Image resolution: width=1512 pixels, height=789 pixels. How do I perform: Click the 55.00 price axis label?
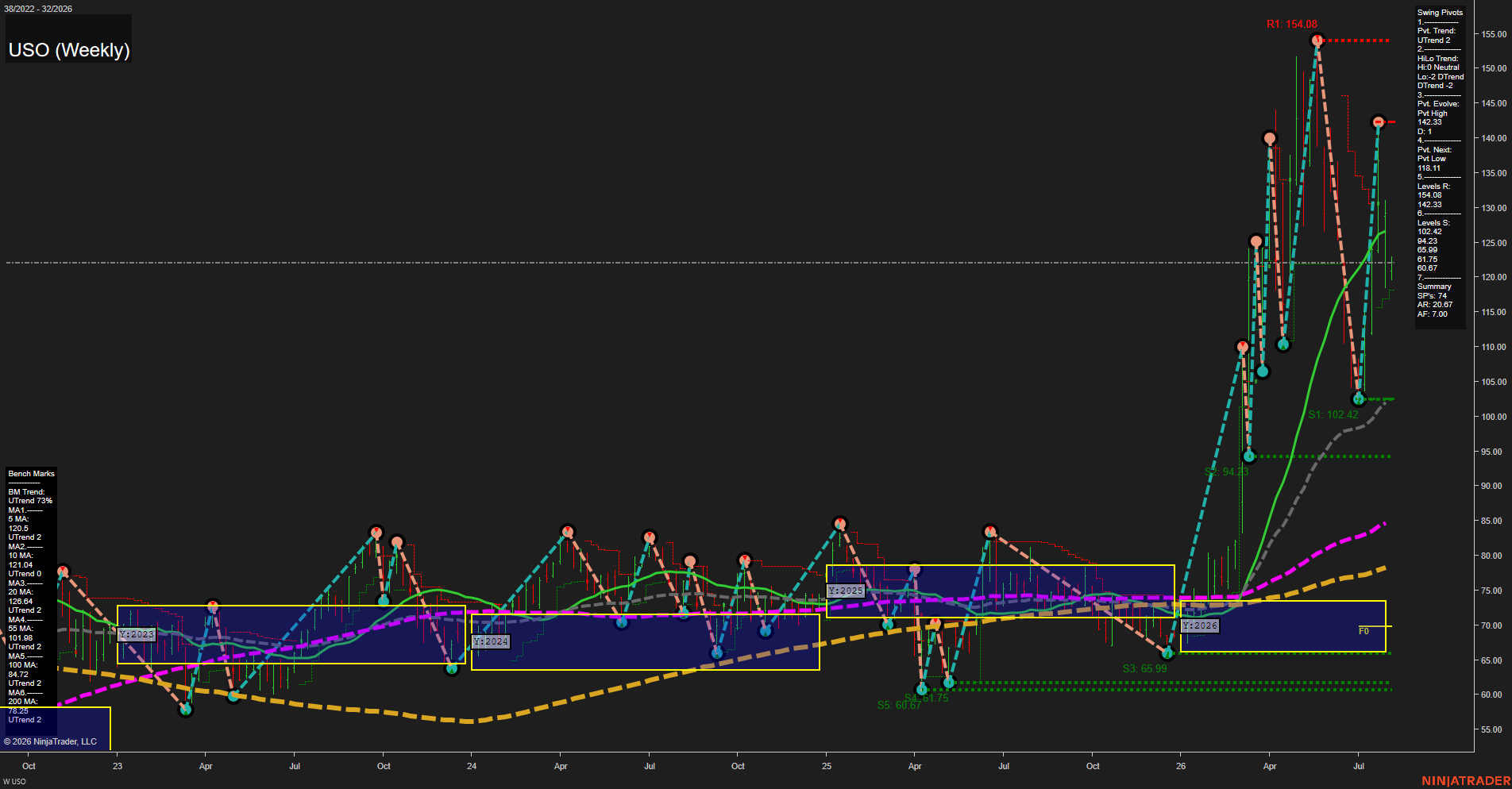tap(1491, 729)
